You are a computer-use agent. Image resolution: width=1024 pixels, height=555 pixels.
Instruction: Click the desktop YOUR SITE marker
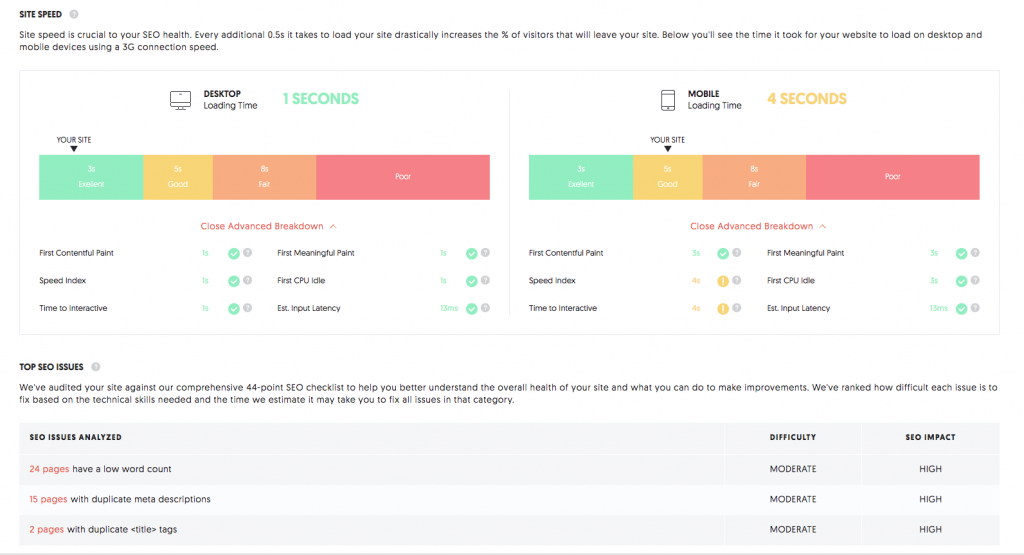[74, 144]
